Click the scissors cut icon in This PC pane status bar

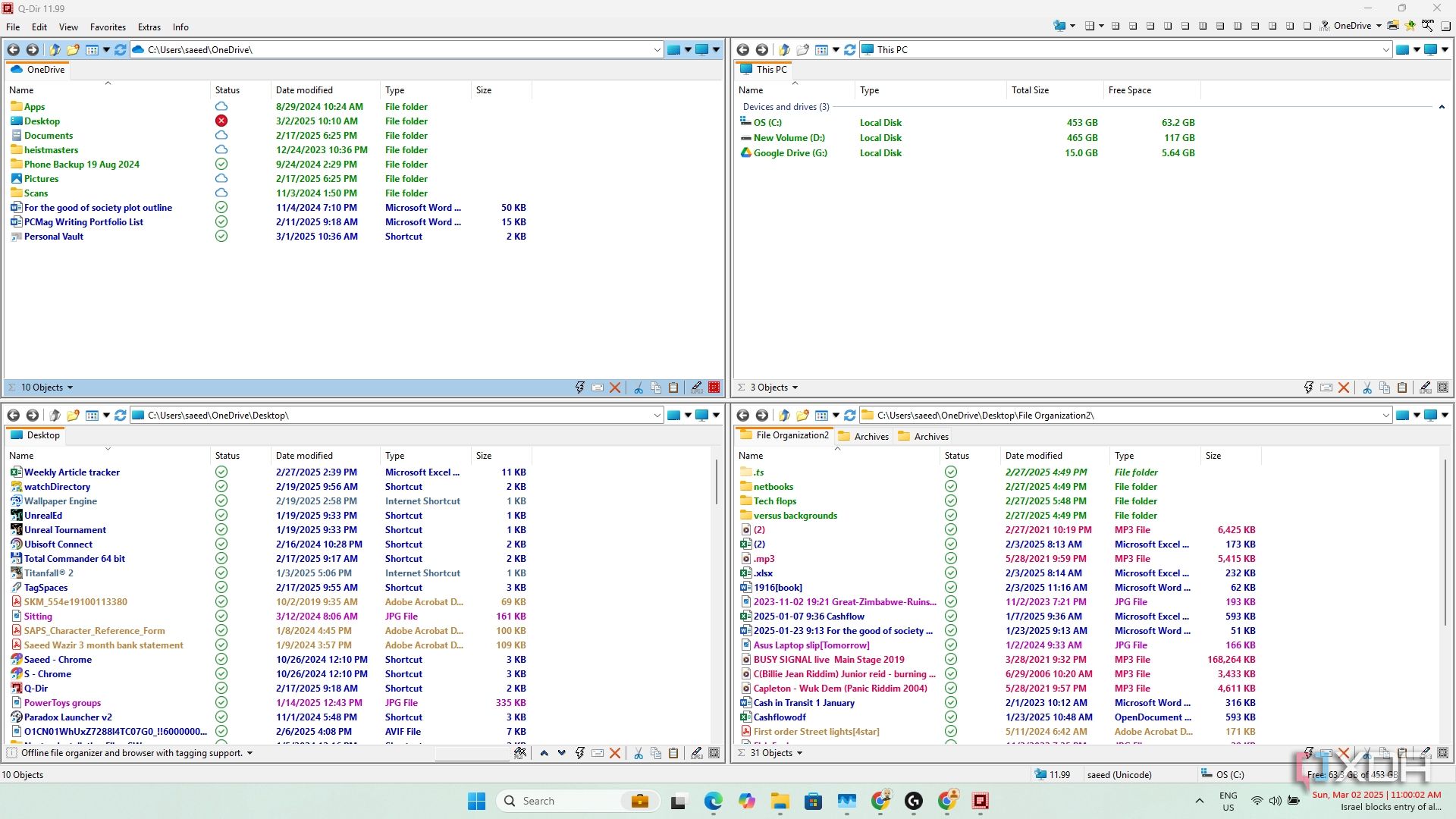[1367, 388]
